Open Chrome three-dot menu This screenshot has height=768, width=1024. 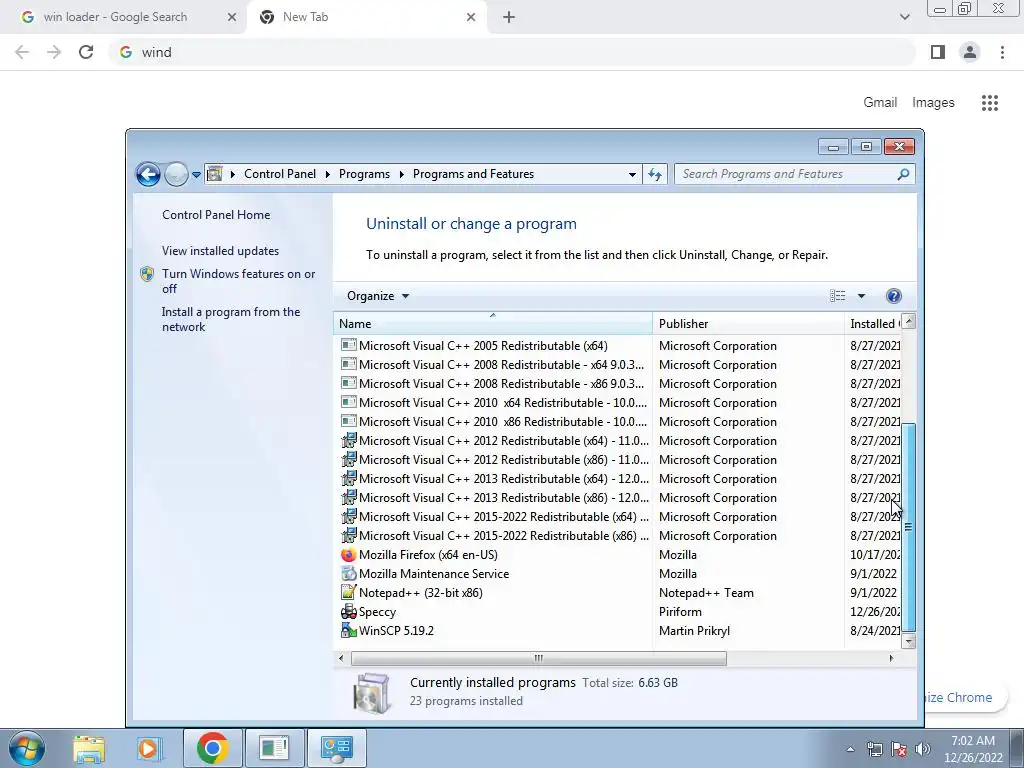click(1002, 52)
